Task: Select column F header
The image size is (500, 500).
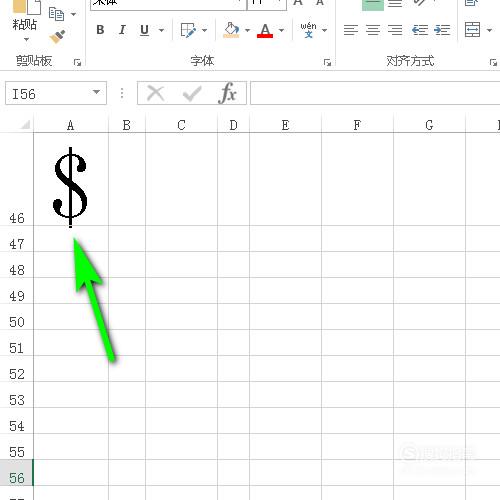Action: (x=357, y=125)
